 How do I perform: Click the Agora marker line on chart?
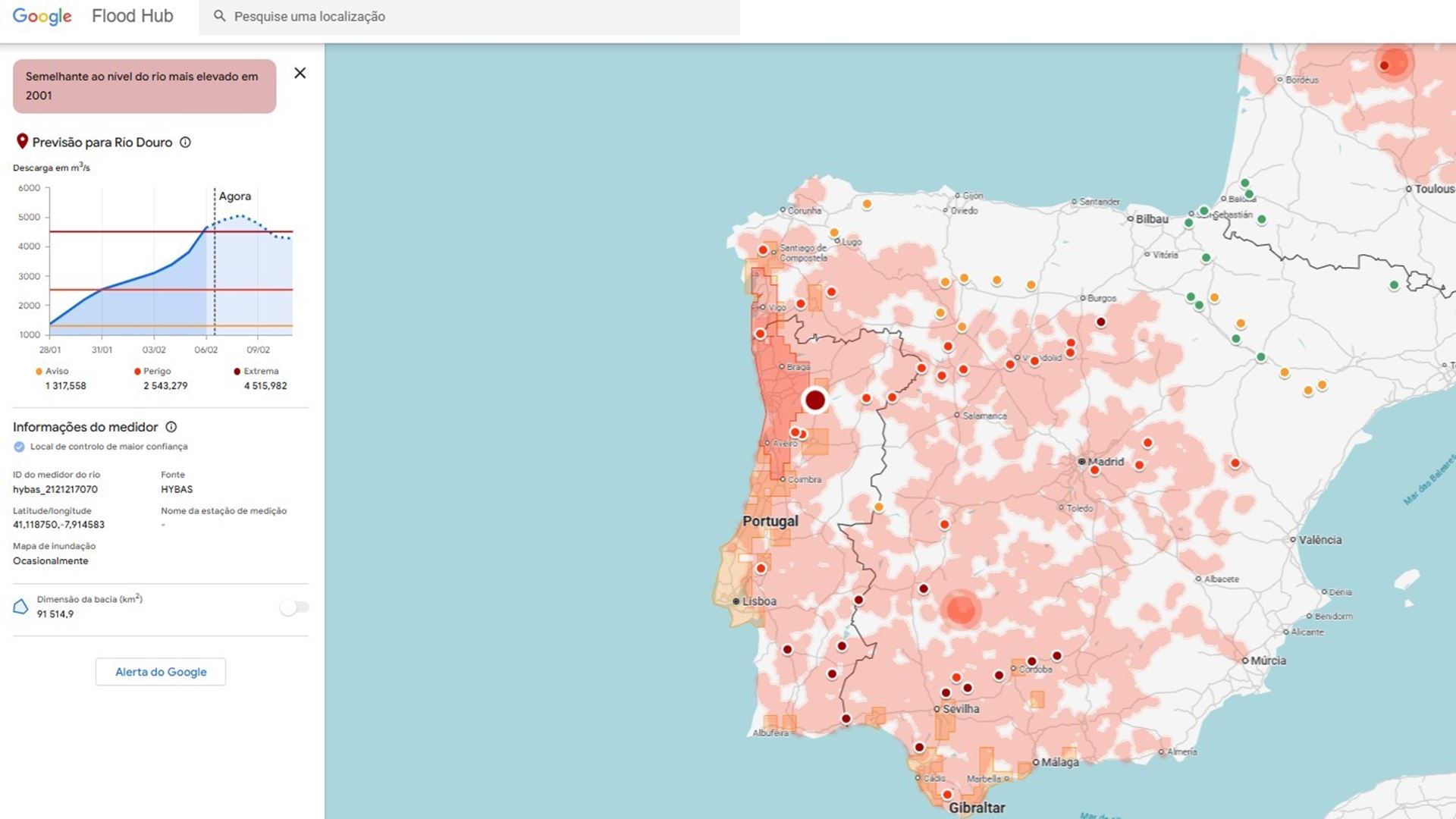215,262
